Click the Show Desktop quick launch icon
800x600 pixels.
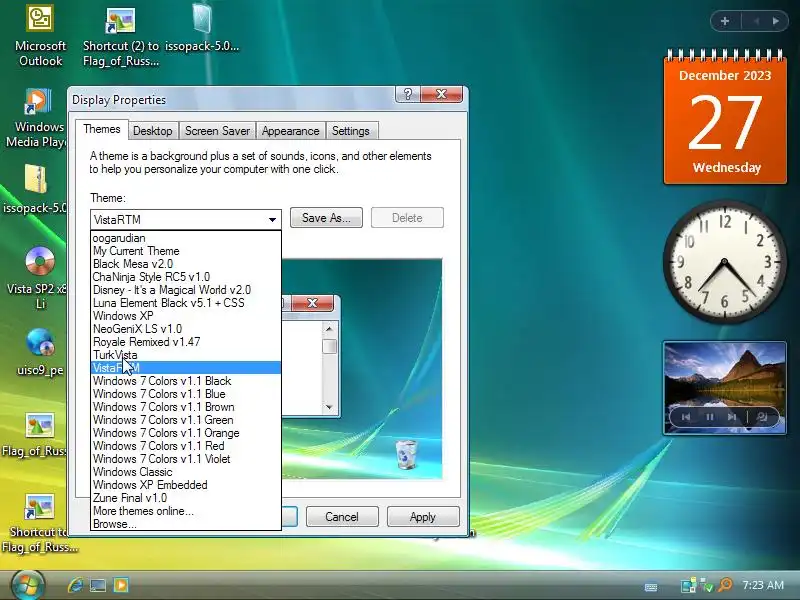point(98,585)
